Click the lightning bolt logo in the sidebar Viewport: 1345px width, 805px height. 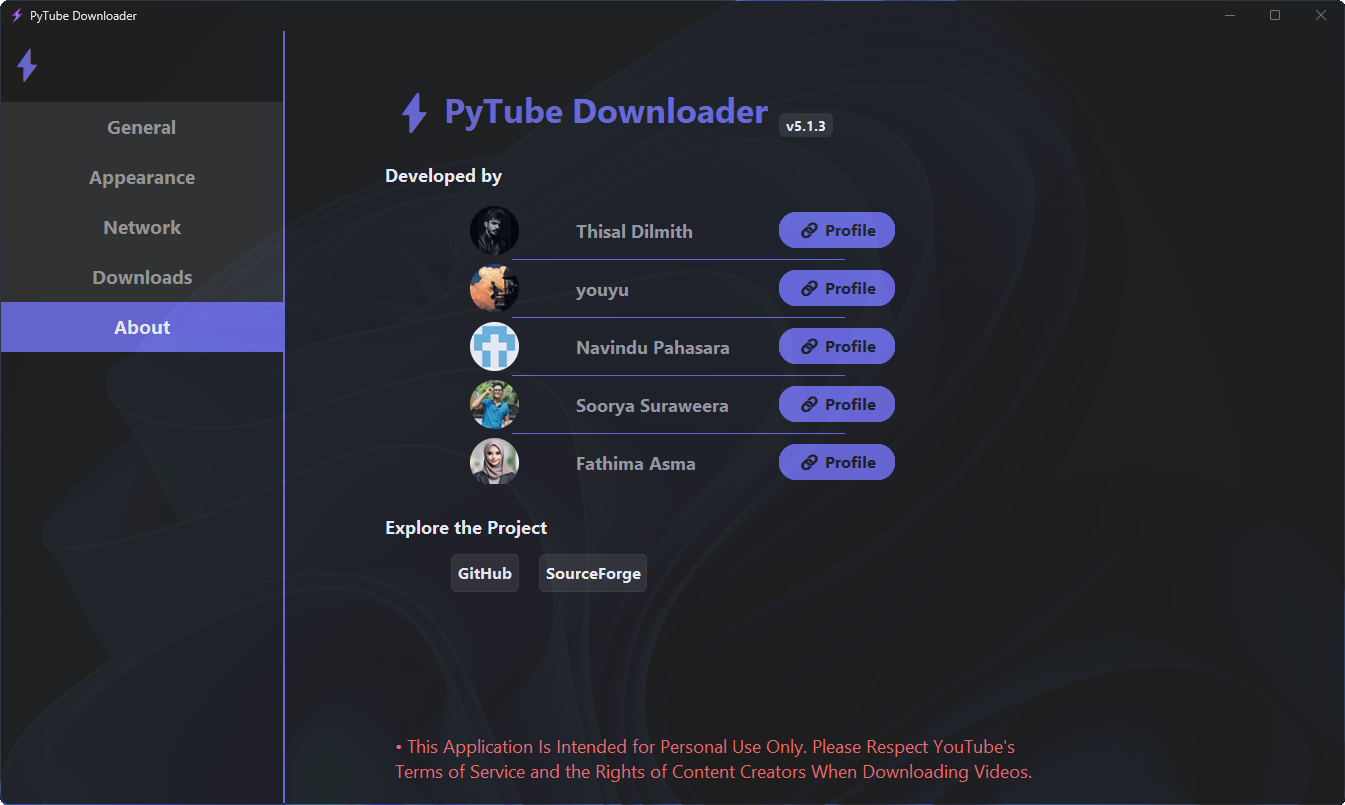pos(27,66)
